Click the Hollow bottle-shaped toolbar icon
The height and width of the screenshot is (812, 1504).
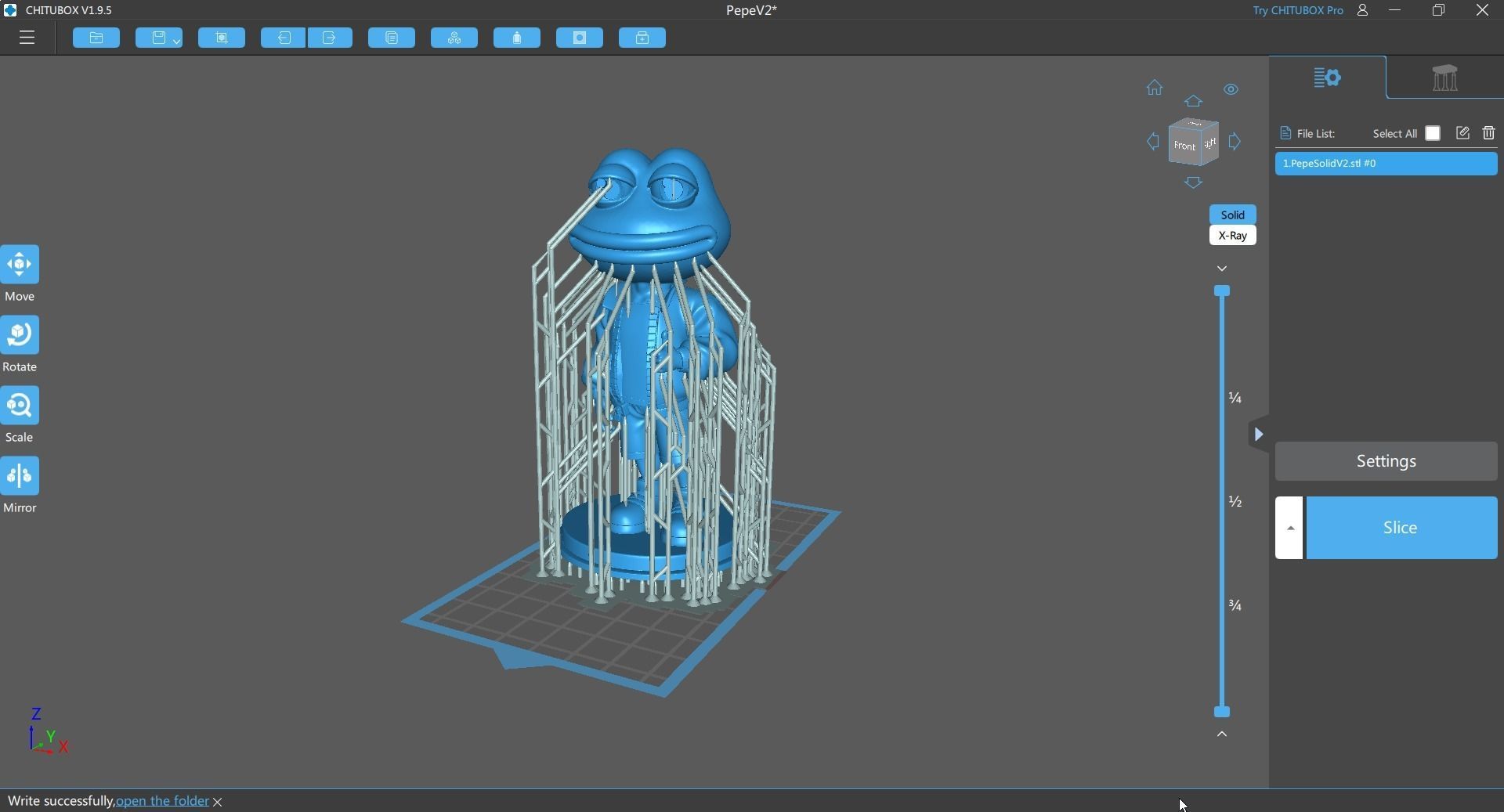(x=517, y=38)
